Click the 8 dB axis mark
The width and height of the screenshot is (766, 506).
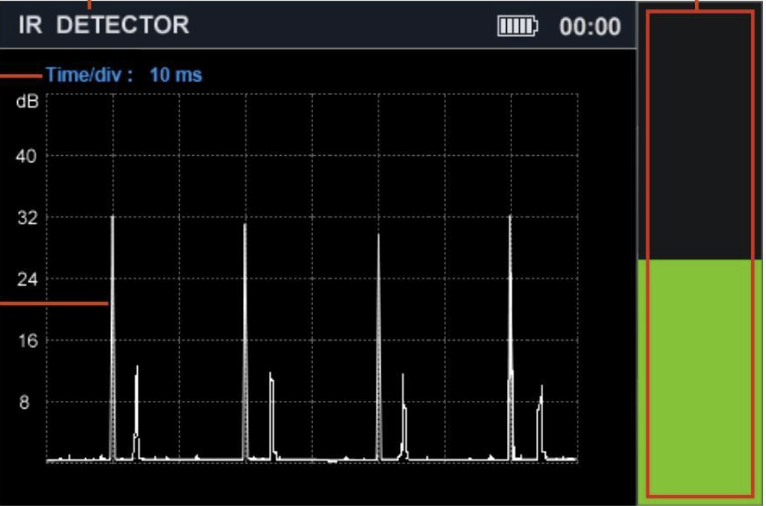point(27,402)
